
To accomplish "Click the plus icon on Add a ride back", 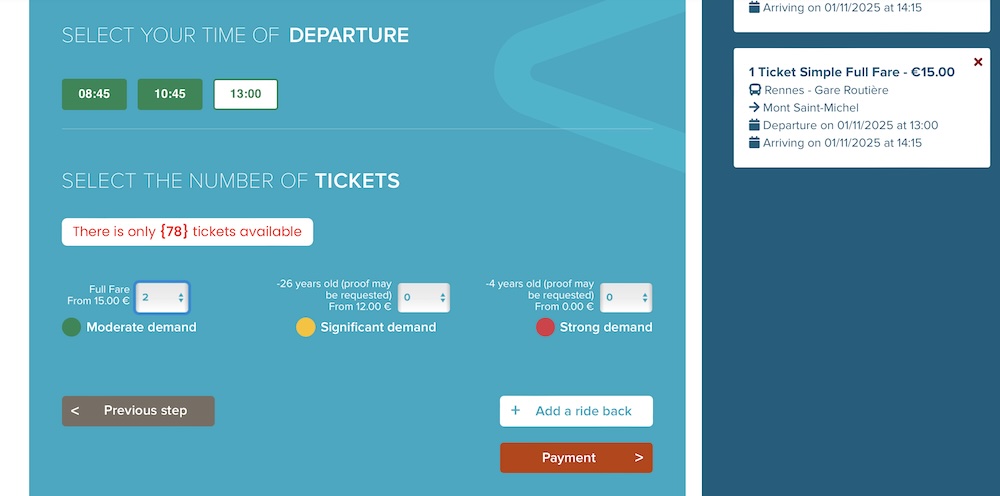I will pos(516,411).
